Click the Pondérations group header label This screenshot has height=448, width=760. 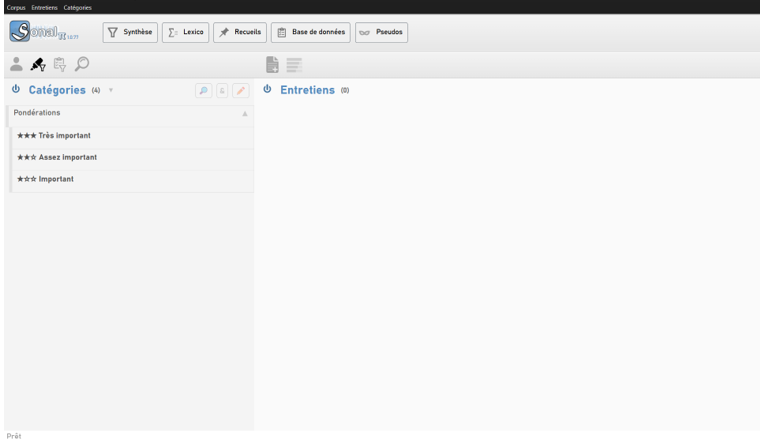37,112
